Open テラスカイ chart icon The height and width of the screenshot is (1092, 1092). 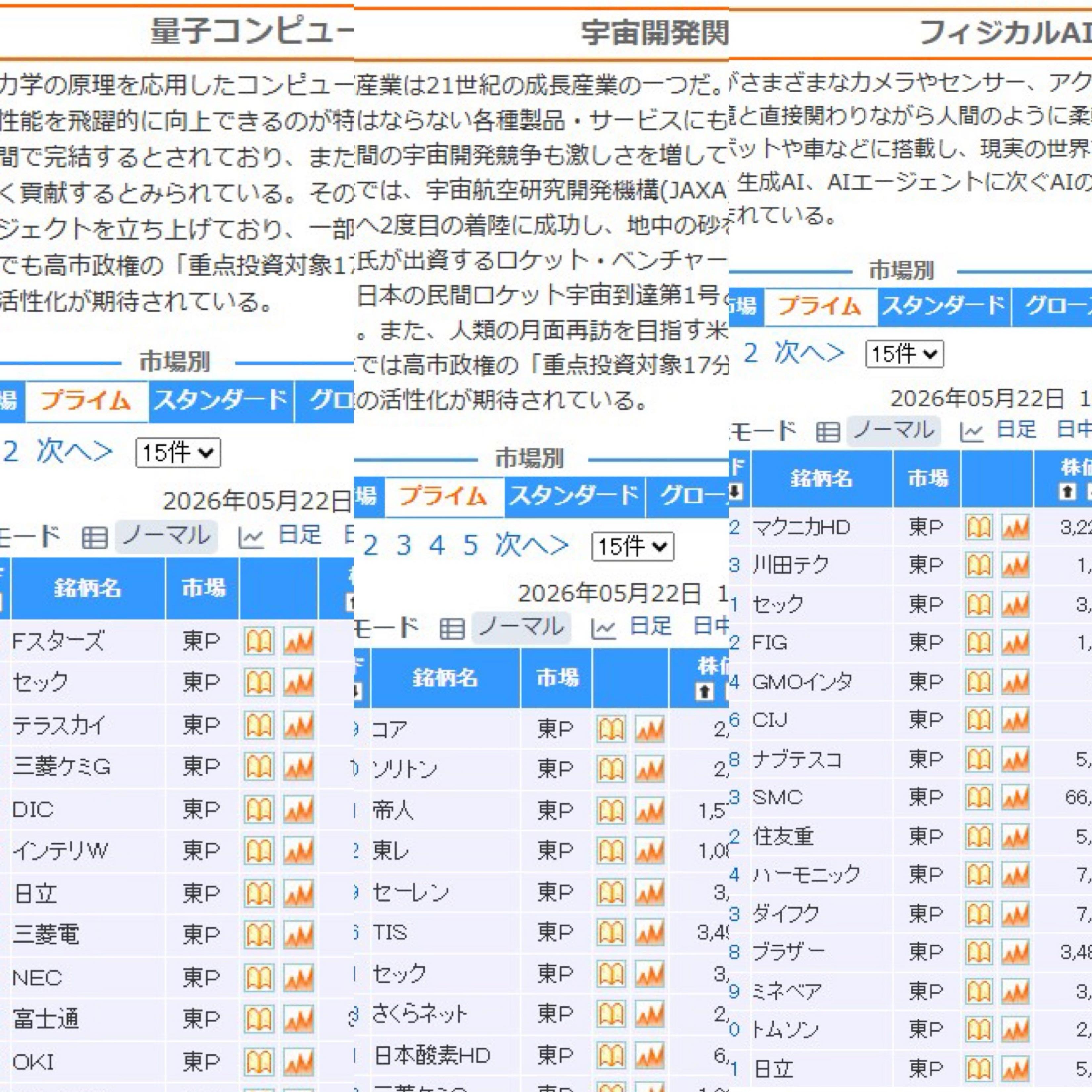pyautogui.click(x=298, y=725)
